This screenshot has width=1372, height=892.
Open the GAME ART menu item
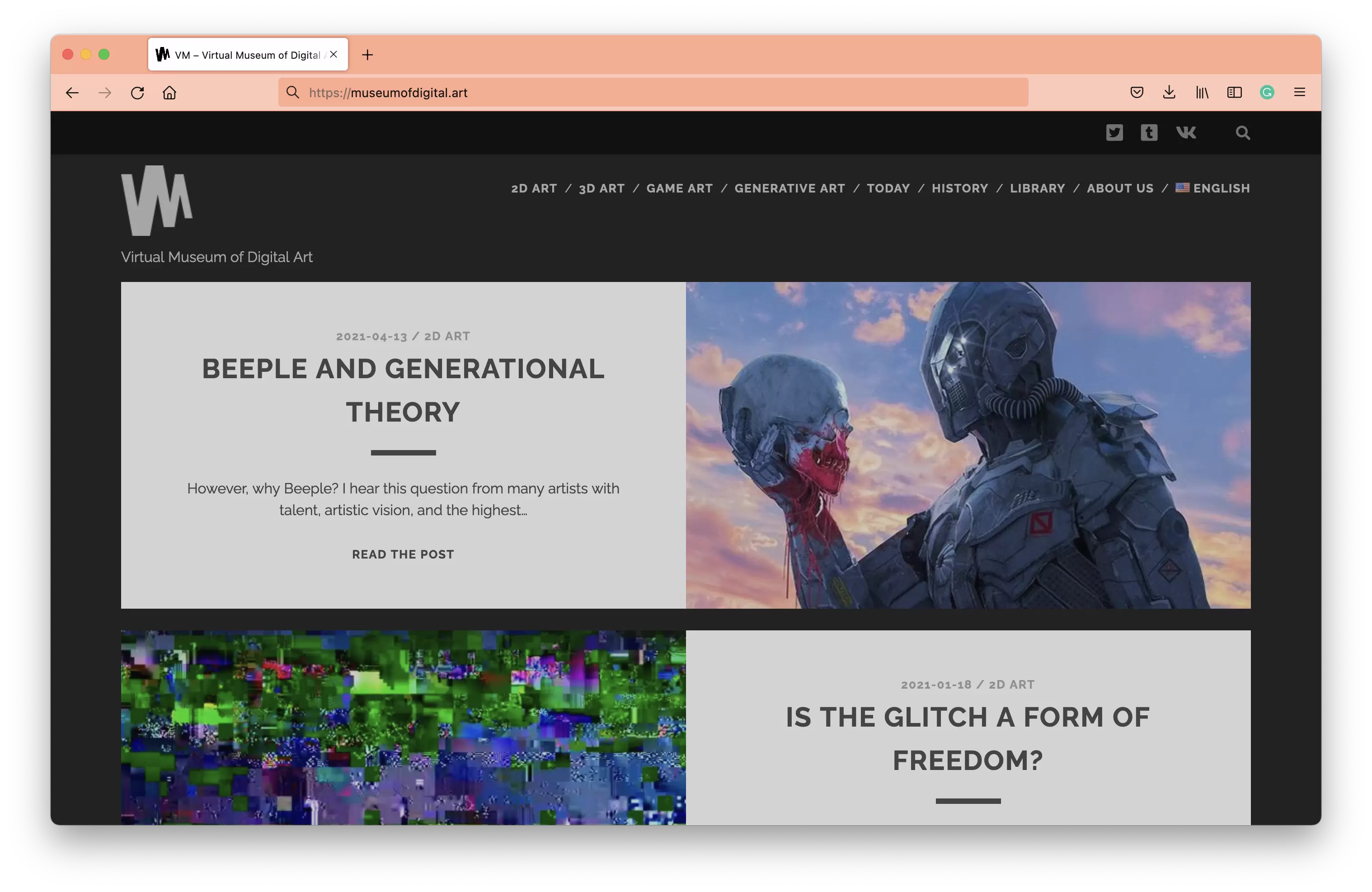point(679,188)
